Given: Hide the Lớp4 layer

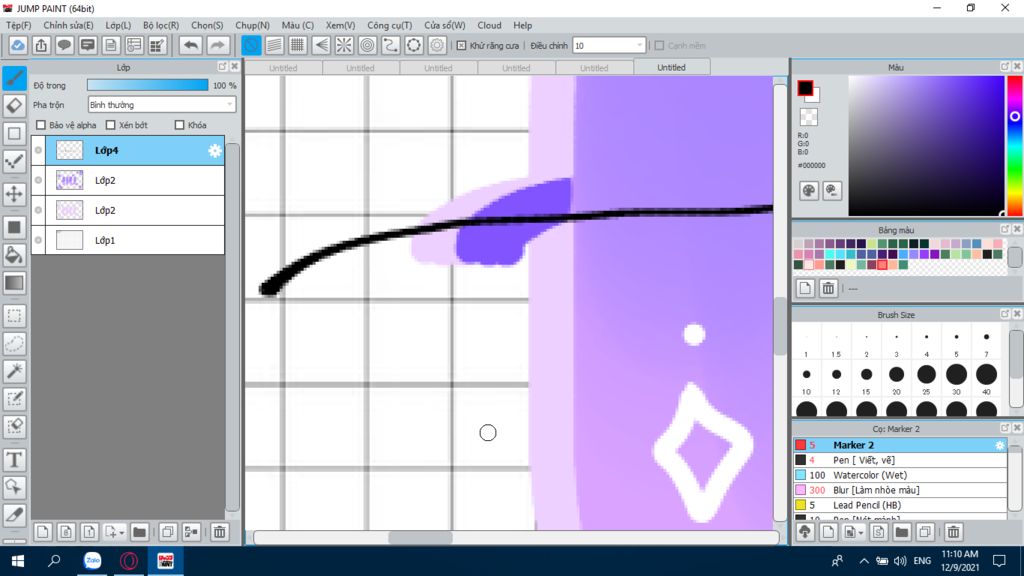Looking at the screenshot, I should pos(39,150).
